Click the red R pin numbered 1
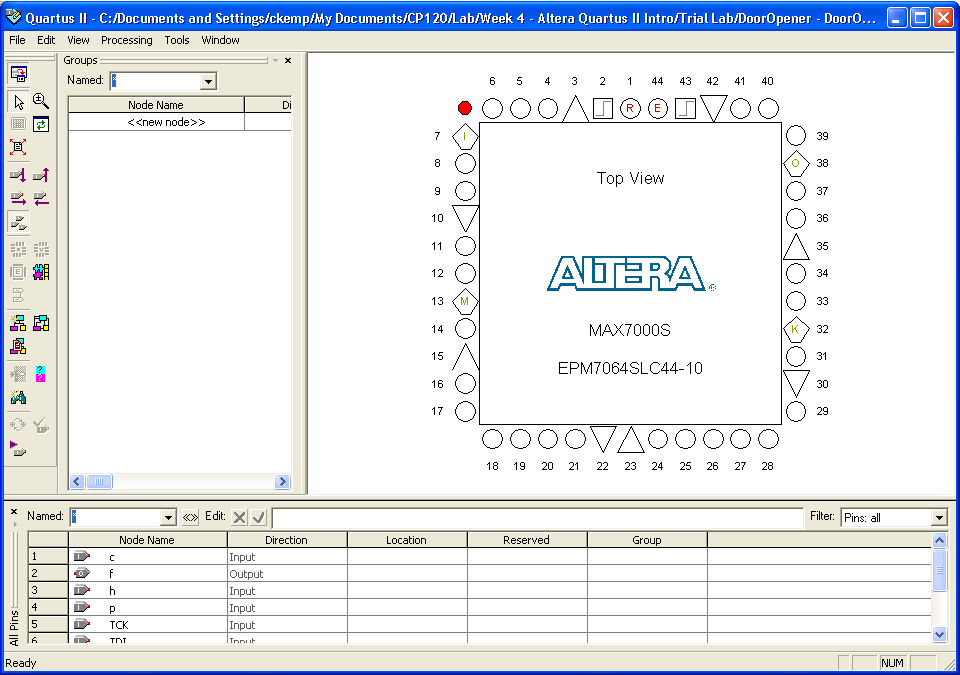 [630, 109]
